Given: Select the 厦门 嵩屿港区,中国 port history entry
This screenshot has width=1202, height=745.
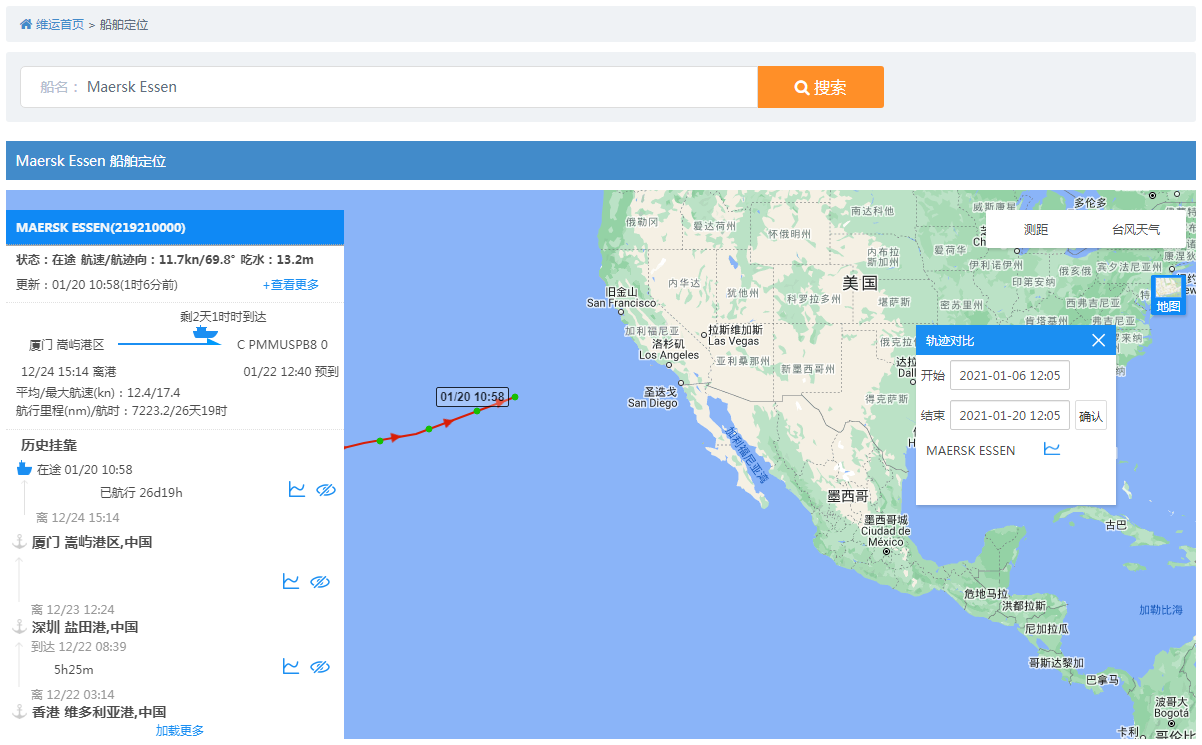Looking at the screenshot, I should (92, 542).
